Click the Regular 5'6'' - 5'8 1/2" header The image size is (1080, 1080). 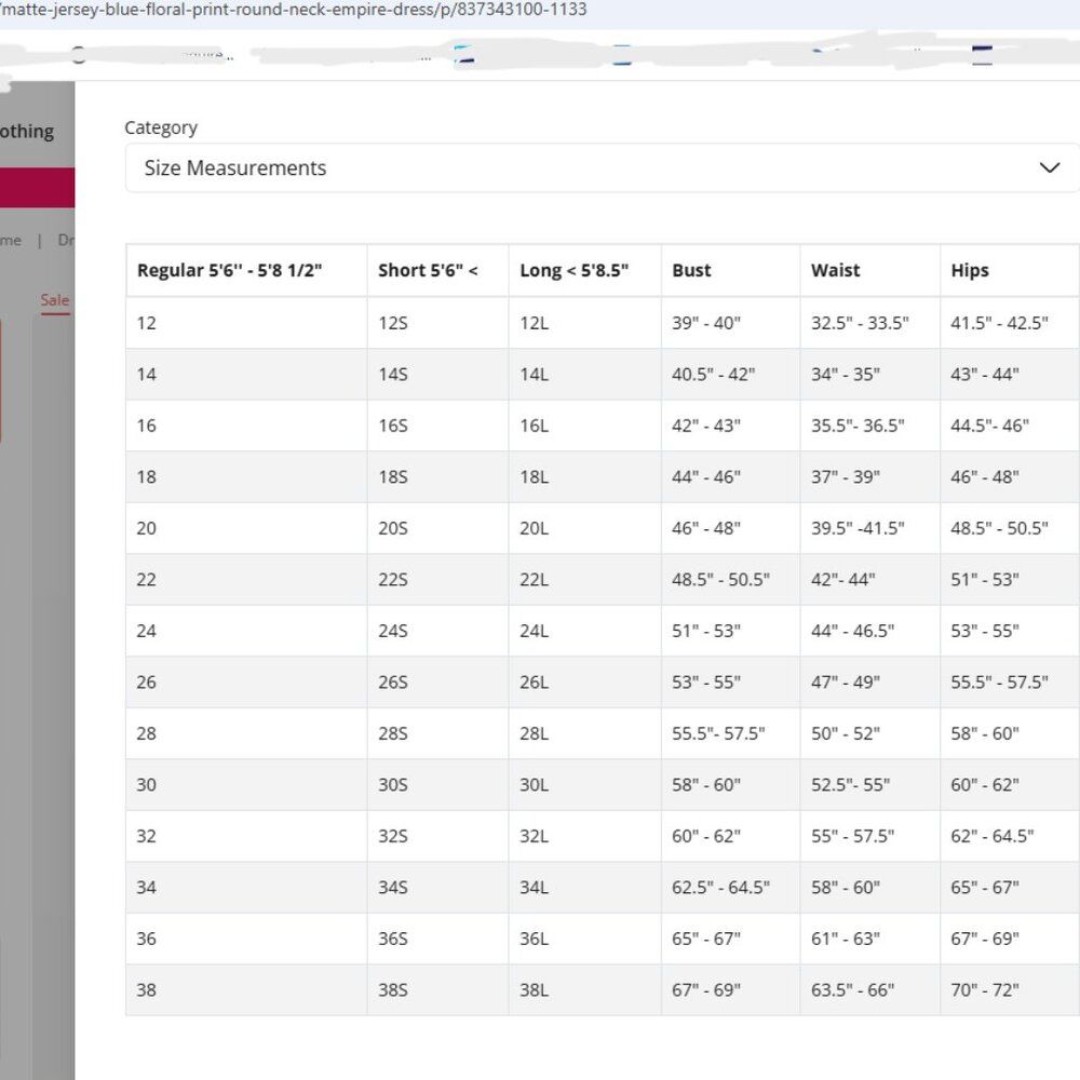click(x=230, y=270)
